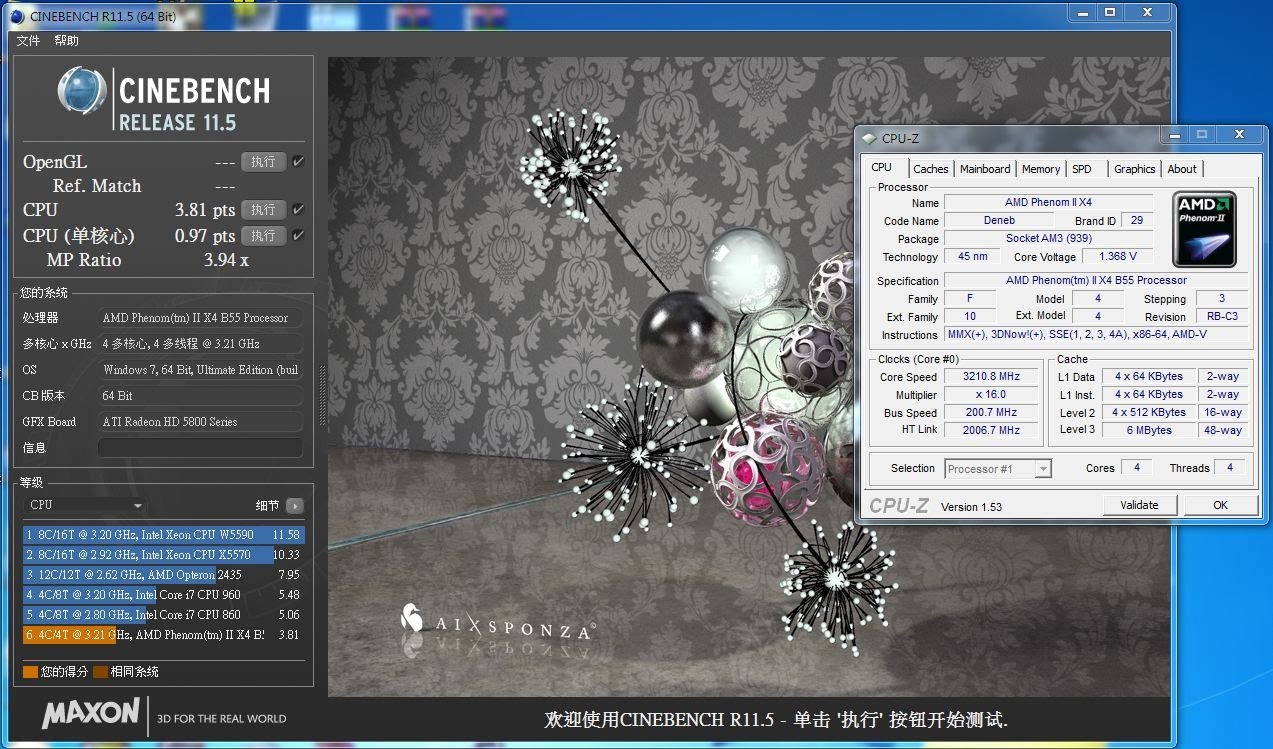Open the Mainboard tab in CPU-Z
Screen dimensions: 1273x749
tap(985, 169)
